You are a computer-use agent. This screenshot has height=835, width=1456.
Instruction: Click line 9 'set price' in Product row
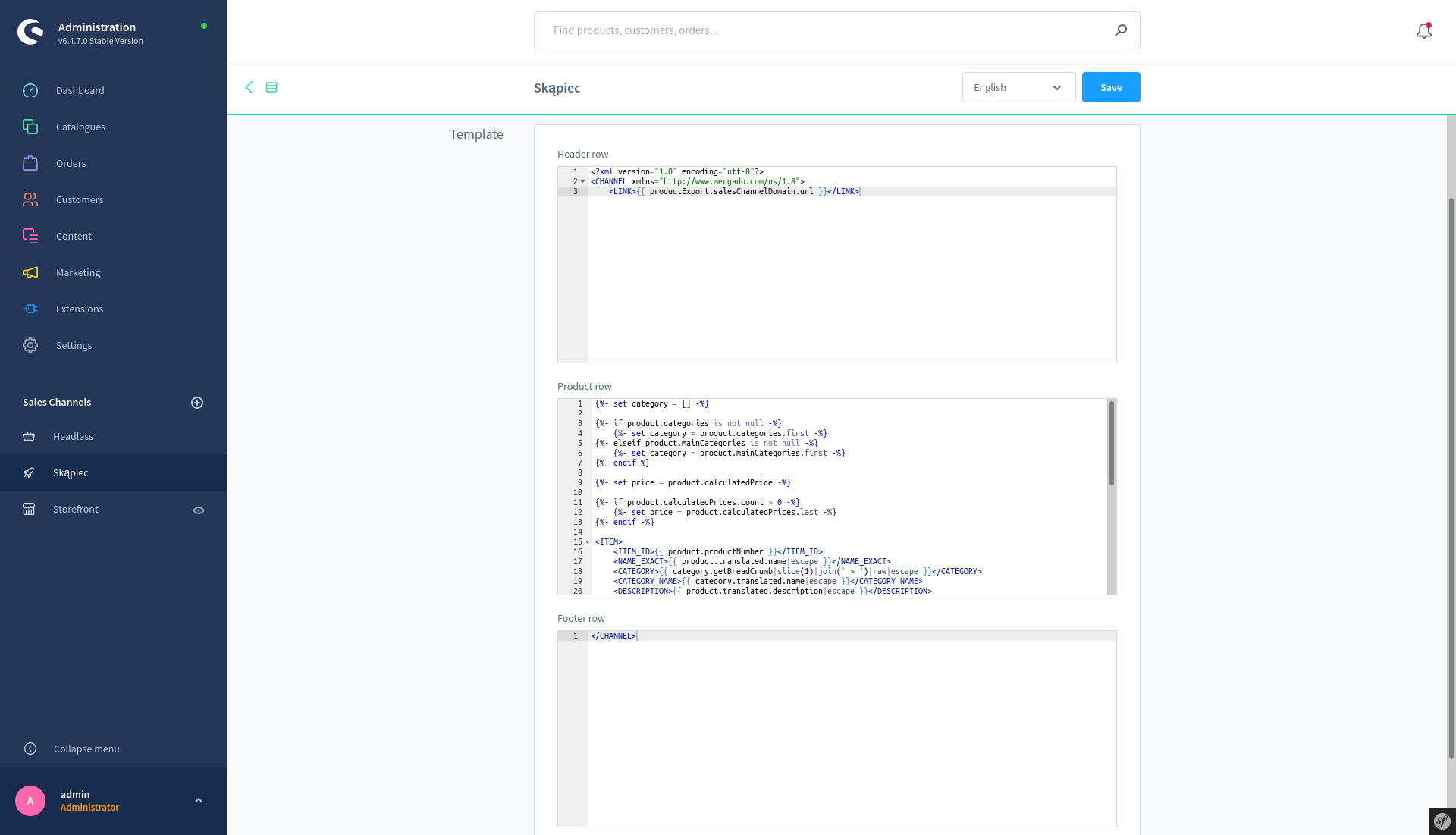coord(693,483)
